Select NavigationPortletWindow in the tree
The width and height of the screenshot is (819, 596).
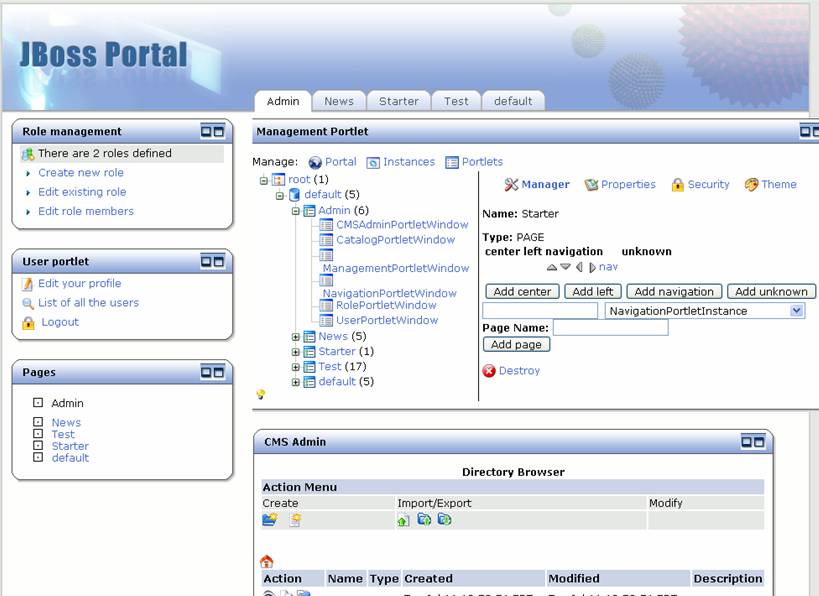point(390,294)
